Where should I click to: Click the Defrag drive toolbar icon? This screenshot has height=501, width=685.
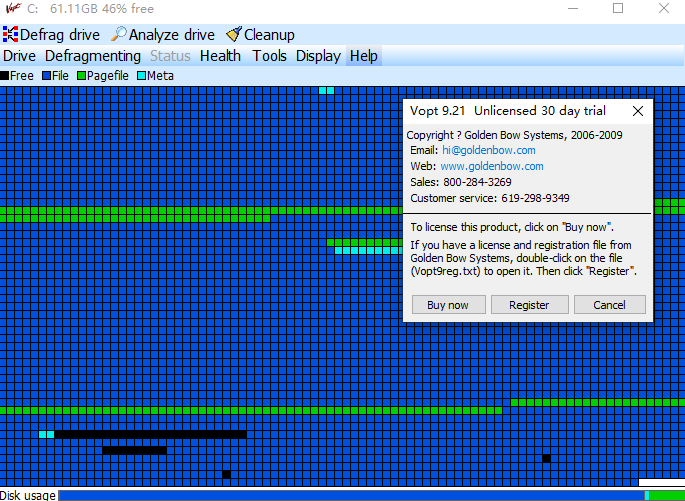(x=11, y=35)
